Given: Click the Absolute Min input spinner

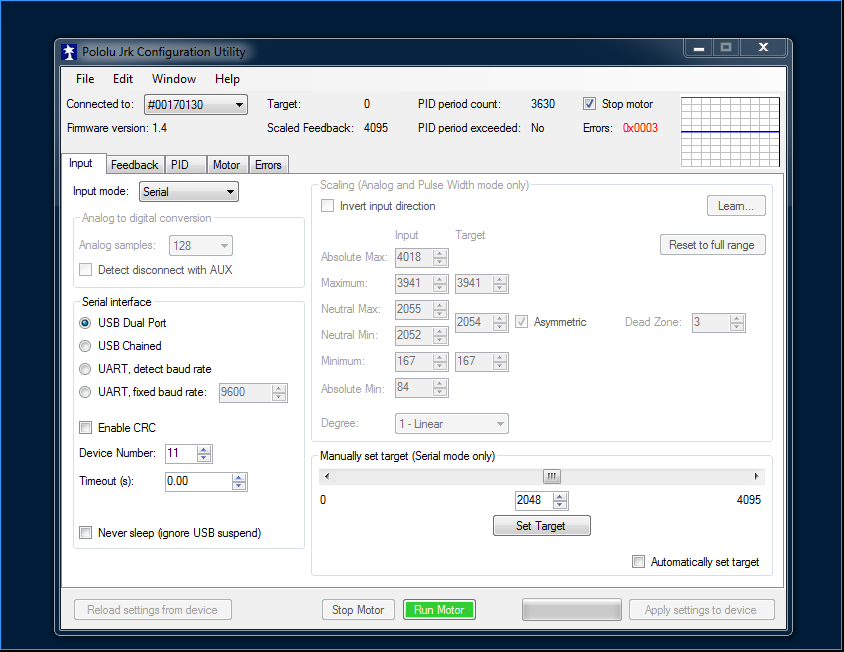Looking at the screenshot, I should click(440, 388).
